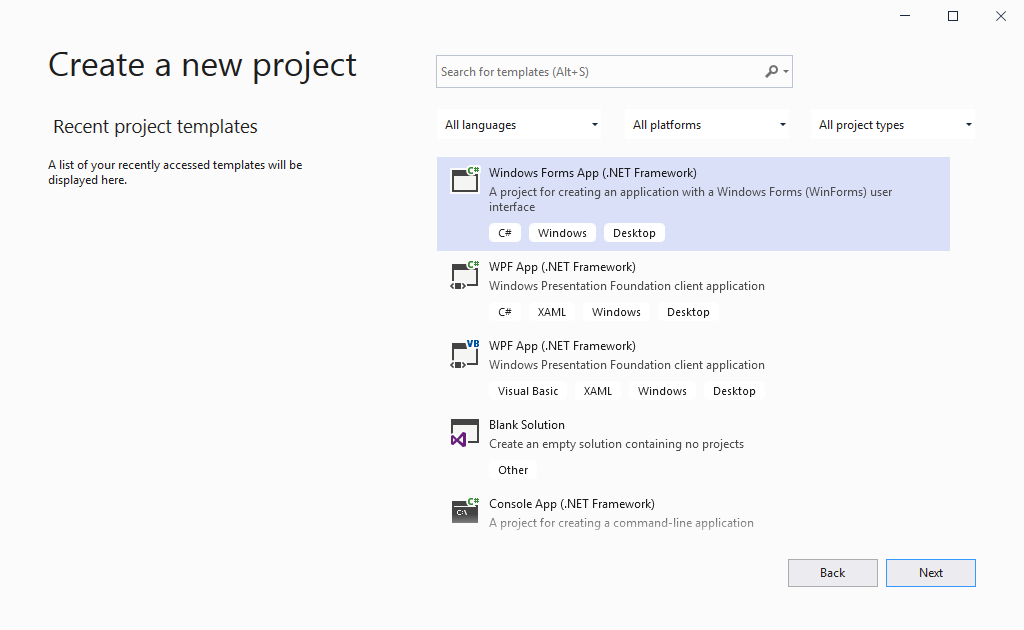Select the Windows Forms App C# template icon
Image resolution: width=1024 pixels, height=630 pixels.
click(465, 180)
